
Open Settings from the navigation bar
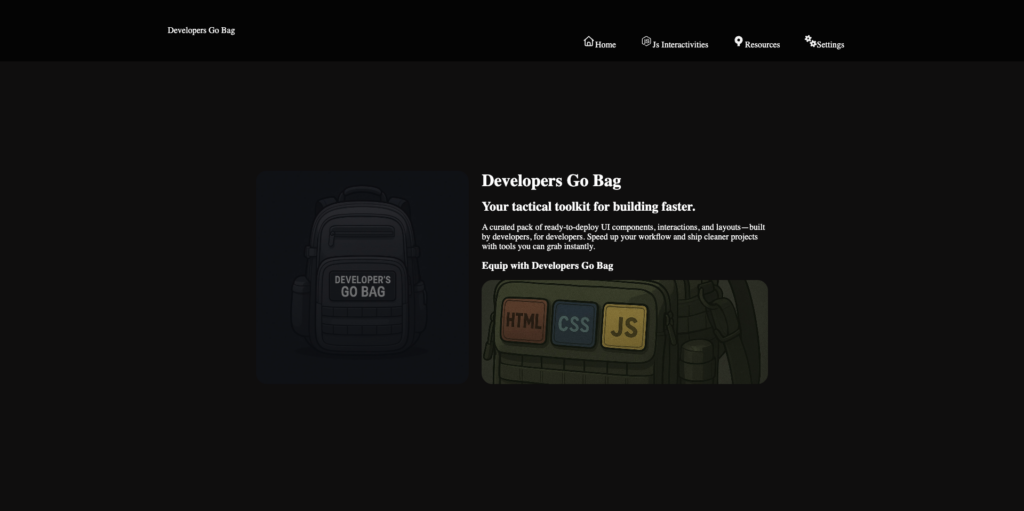pos(830,45)
